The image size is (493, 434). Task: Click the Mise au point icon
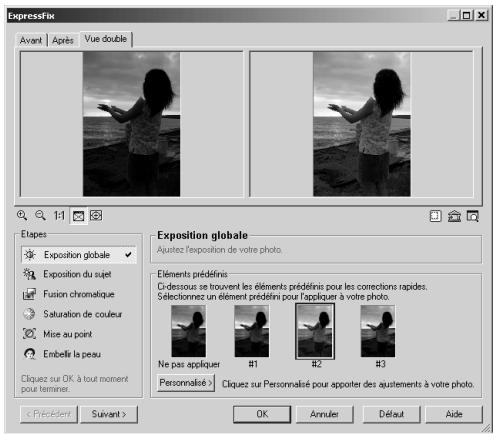click(x=29, y=334)
